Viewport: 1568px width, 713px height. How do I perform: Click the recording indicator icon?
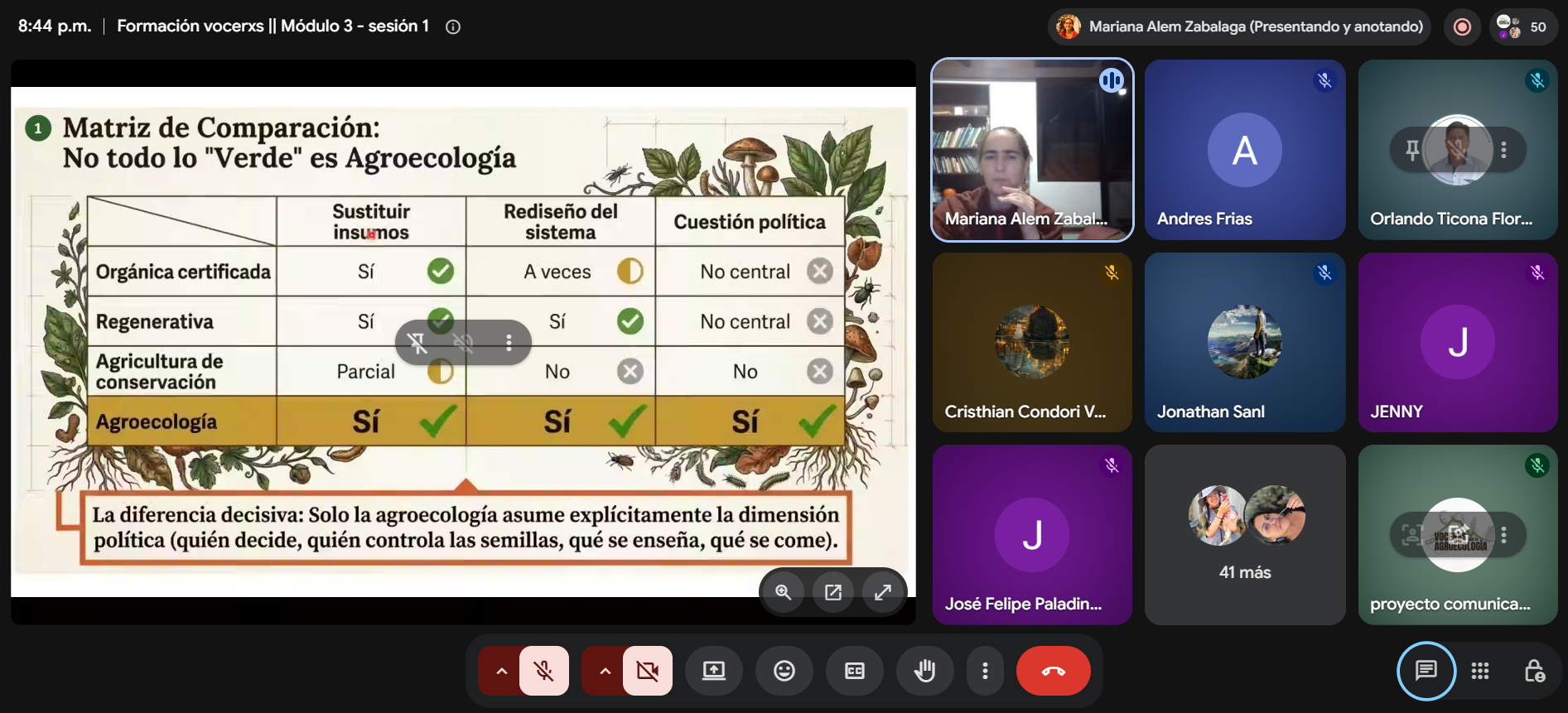tap(1462, 26)
